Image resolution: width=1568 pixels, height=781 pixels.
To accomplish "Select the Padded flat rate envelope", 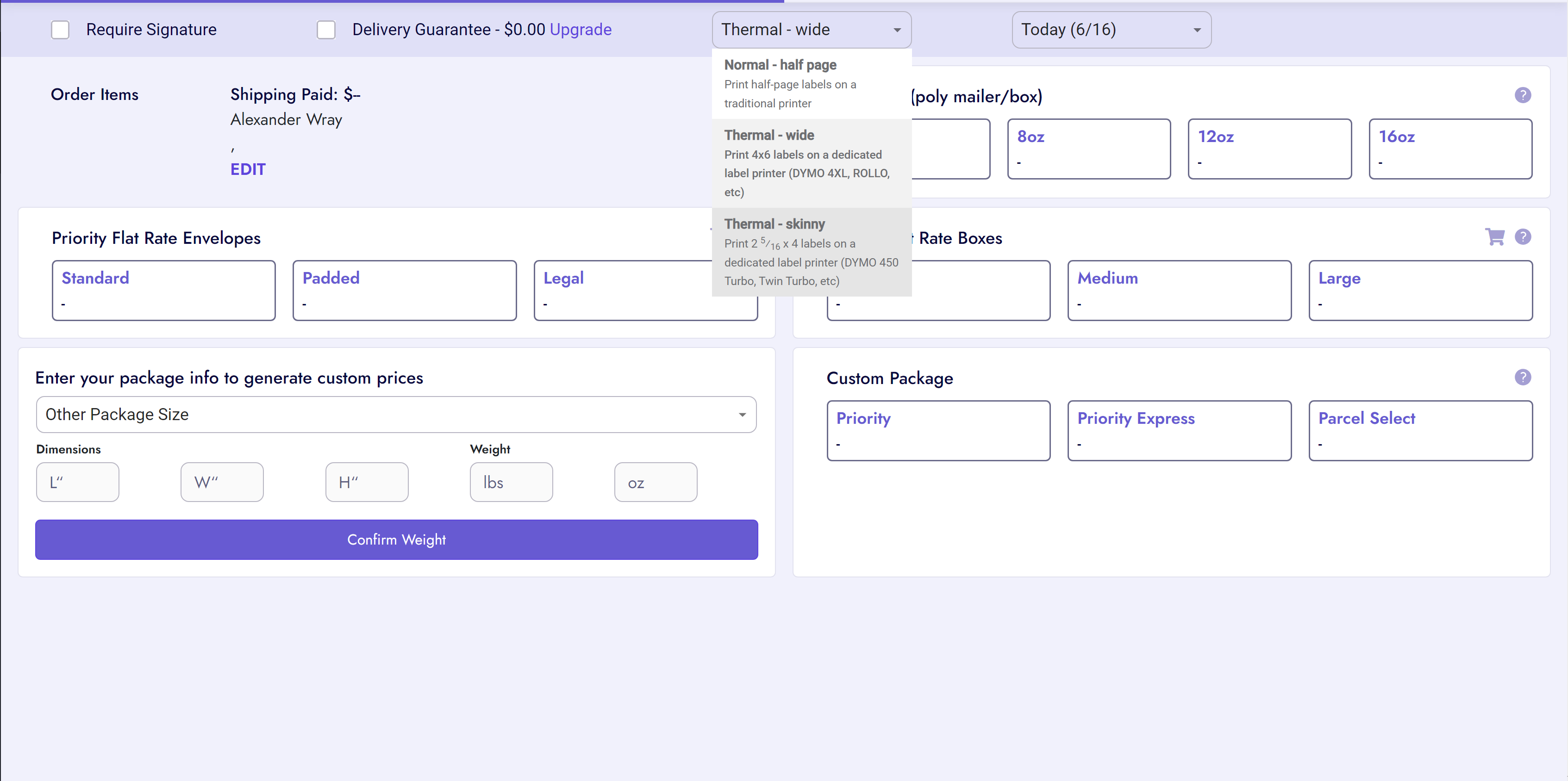I will click(x=404, y=290).
